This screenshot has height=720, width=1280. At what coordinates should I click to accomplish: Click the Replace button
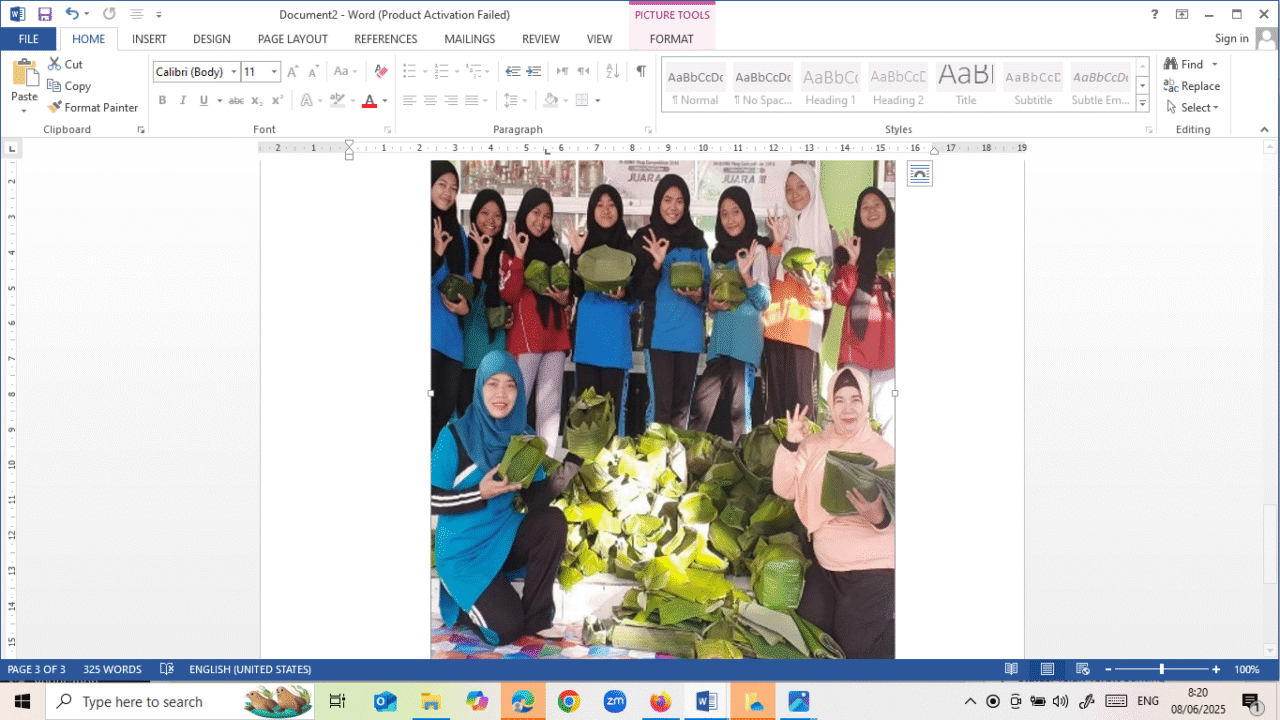[1192, 86]
